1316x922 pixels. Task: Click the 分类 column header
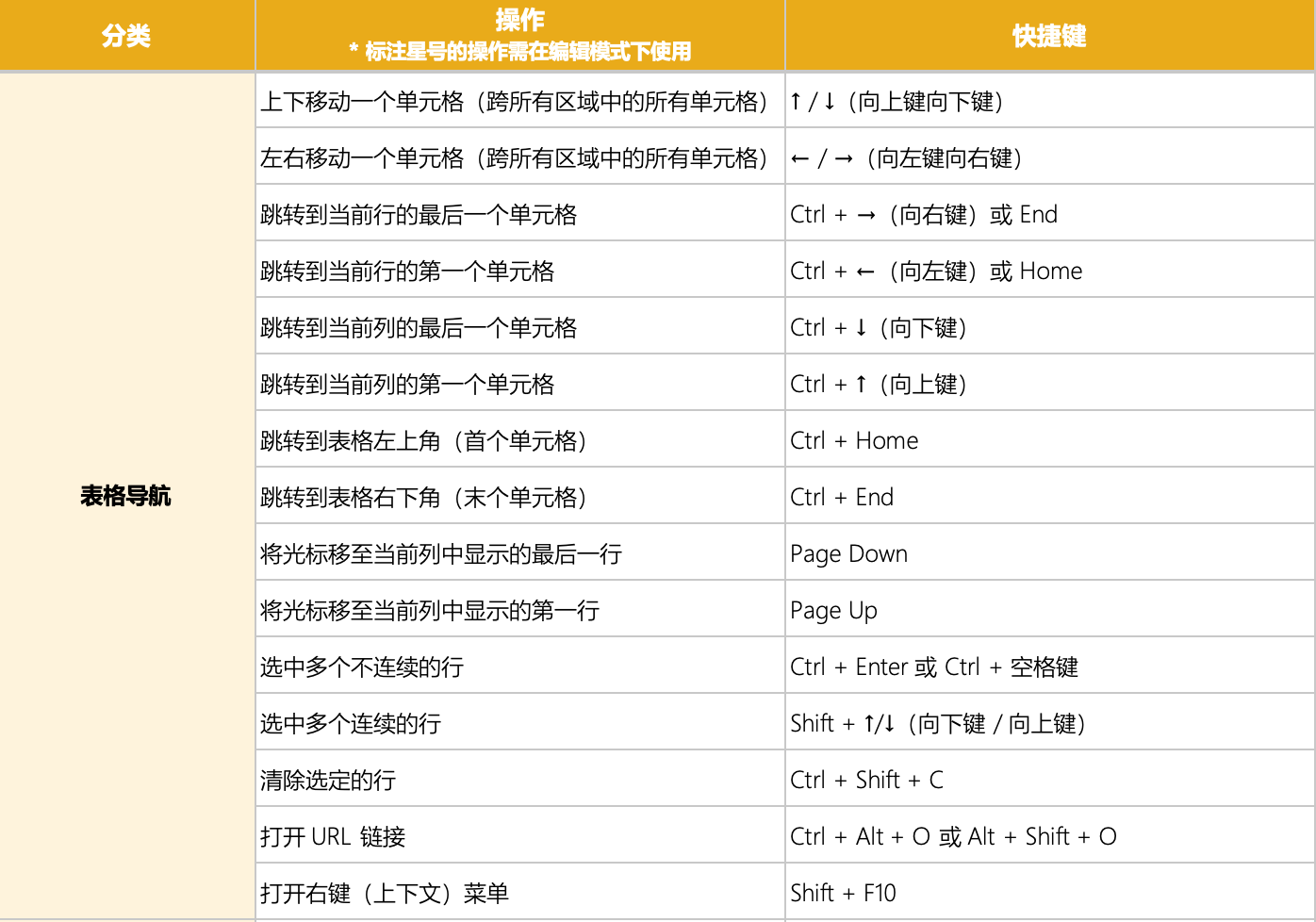[x=125, y=35]
